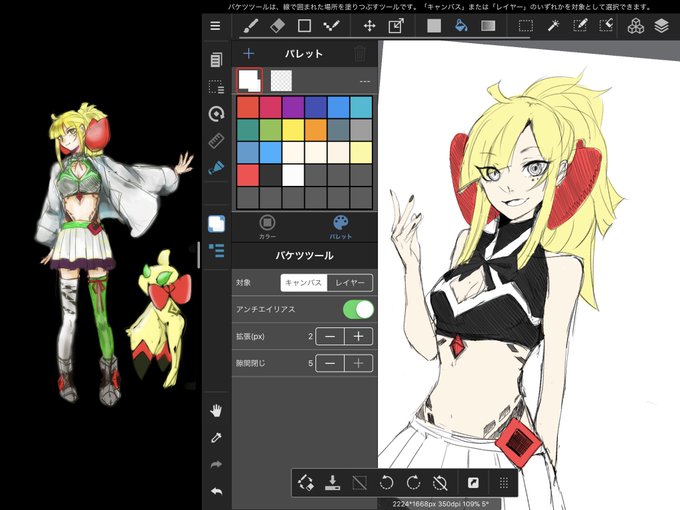Open the Layers panel icon

tap(661, 26)
